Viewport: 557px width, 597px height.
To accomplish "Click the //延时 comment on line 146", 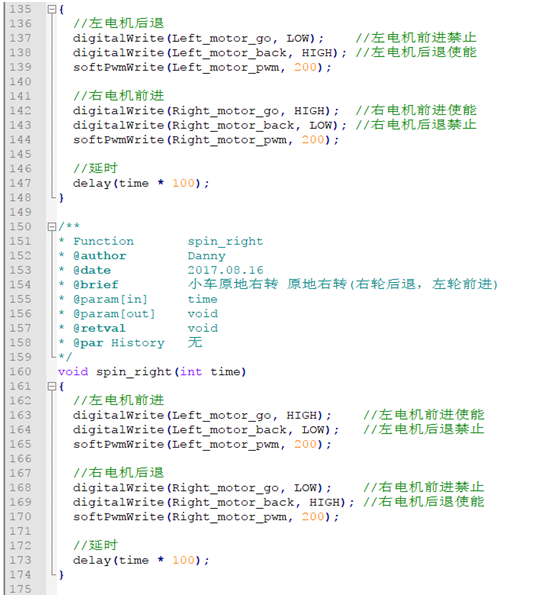I will (x=96, y=168).
